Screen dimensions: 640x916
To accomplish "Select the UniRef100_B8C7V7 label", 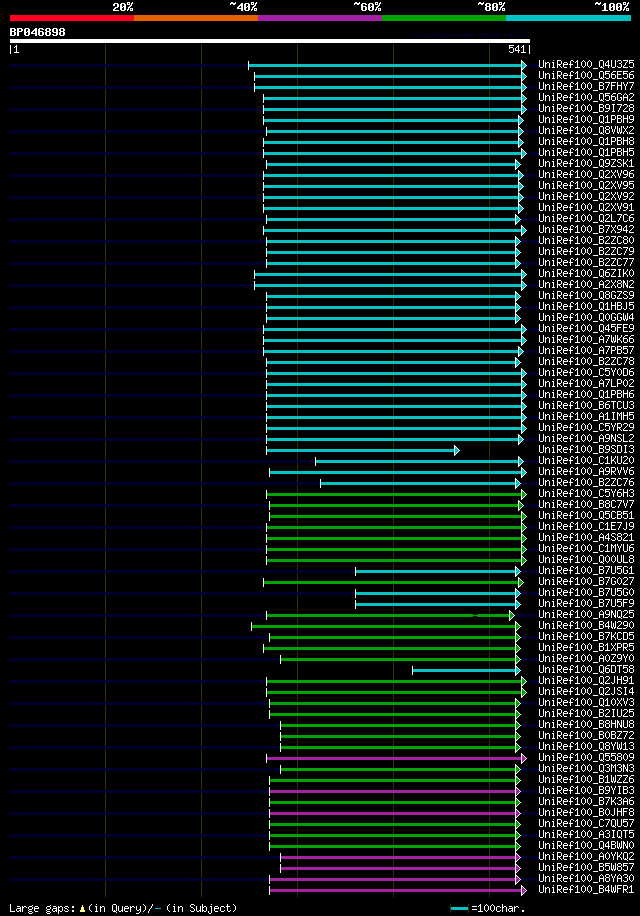I will pyautogui.click(x=586, y=505).
